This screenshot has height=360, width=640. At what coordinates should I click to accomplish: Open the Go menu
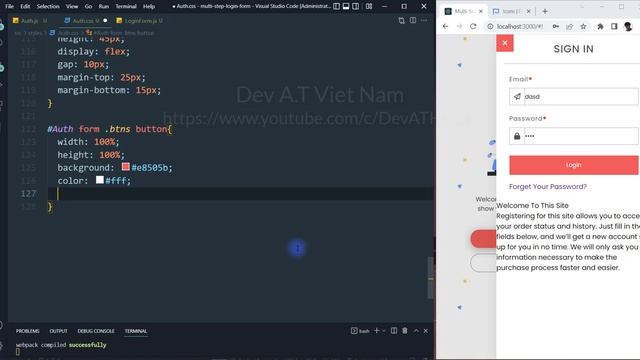point(88,6)
